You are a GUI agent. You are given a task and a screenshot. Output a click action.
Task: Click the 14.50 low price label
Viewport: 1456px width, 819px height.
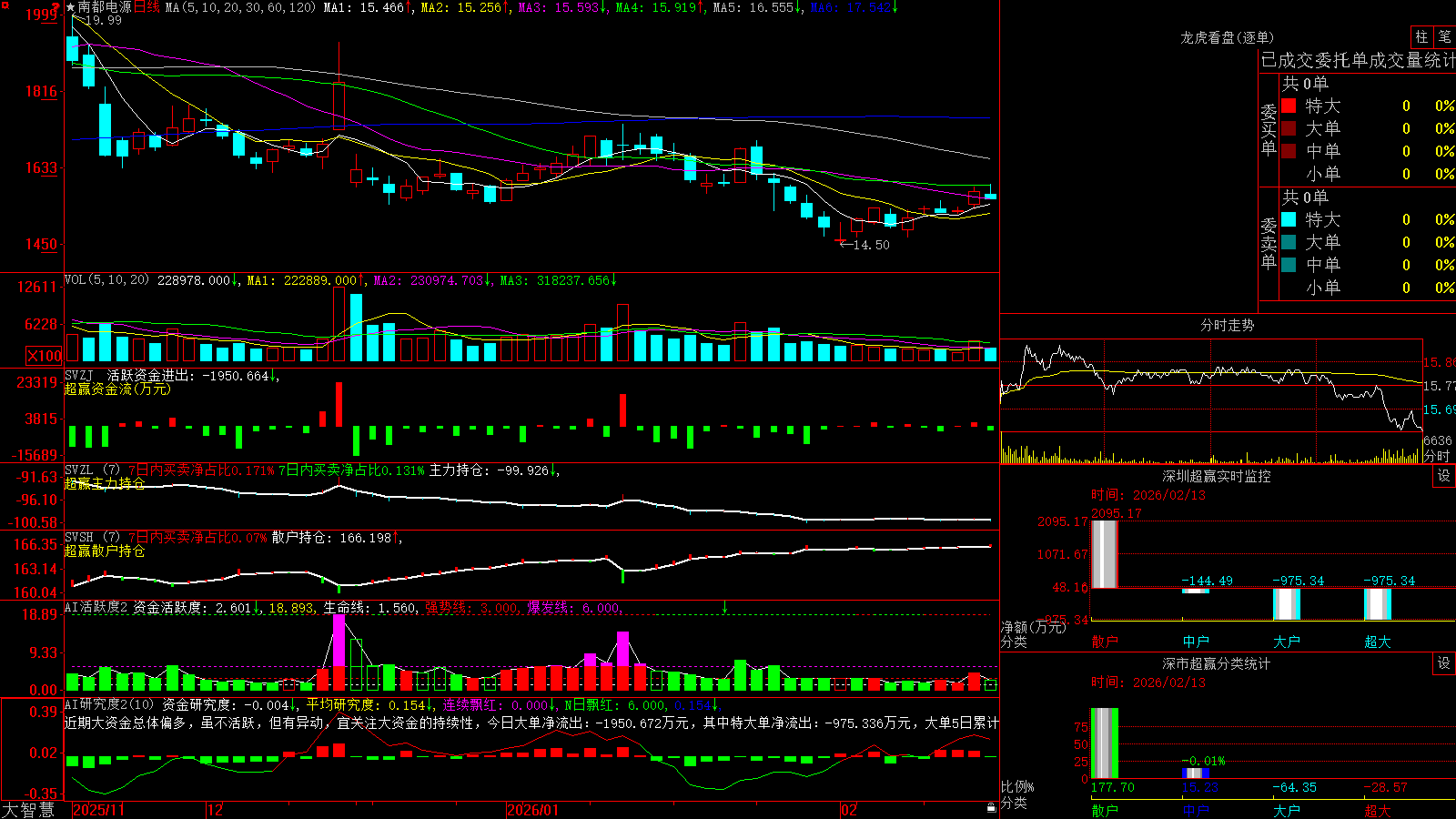pyautogui.click(x=871, y=245)
